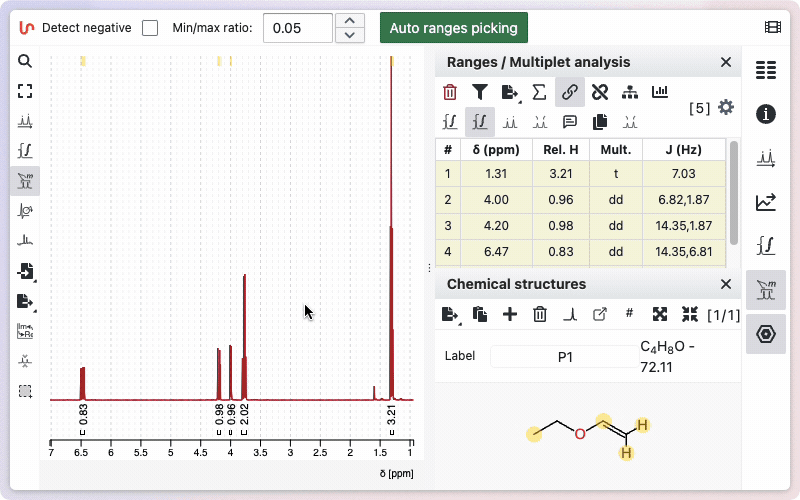The height and width of the screenshot is (500, 800).
Task: Select the zoom magnifier tool
Action: (25, 61)
